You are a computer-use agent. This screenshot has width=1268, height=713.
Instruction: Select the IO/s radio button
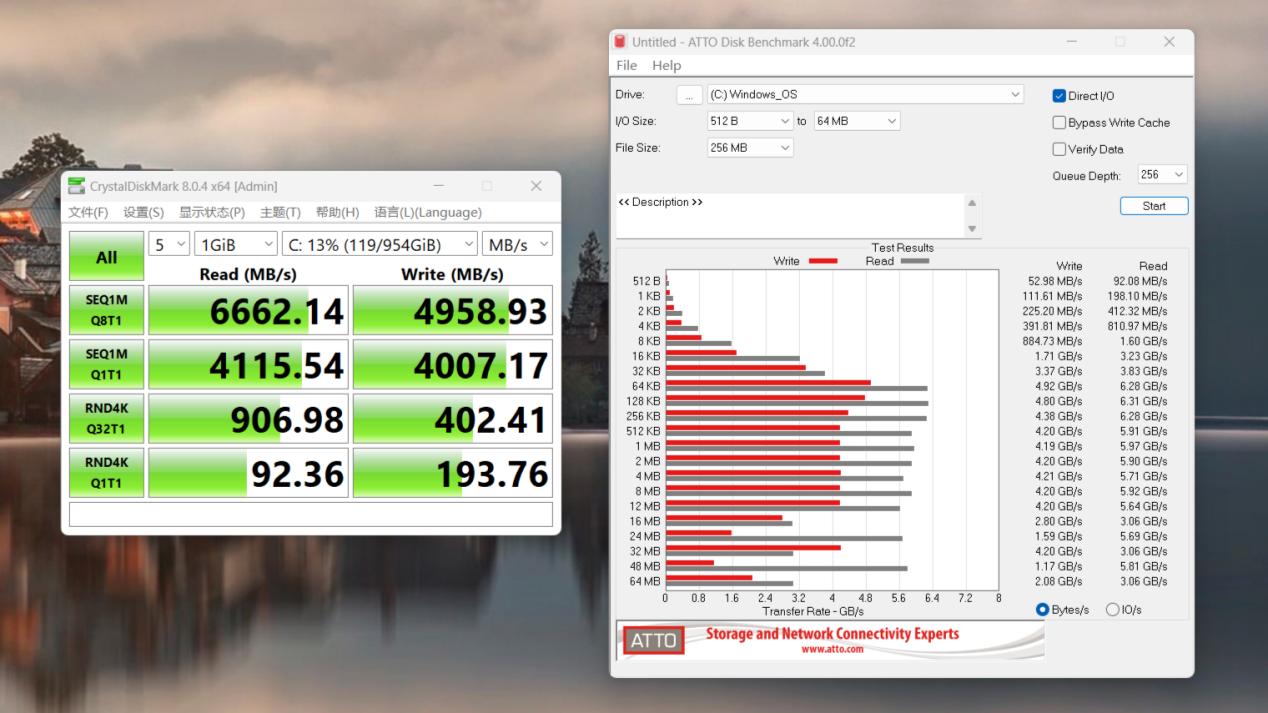click(1113, 610)
